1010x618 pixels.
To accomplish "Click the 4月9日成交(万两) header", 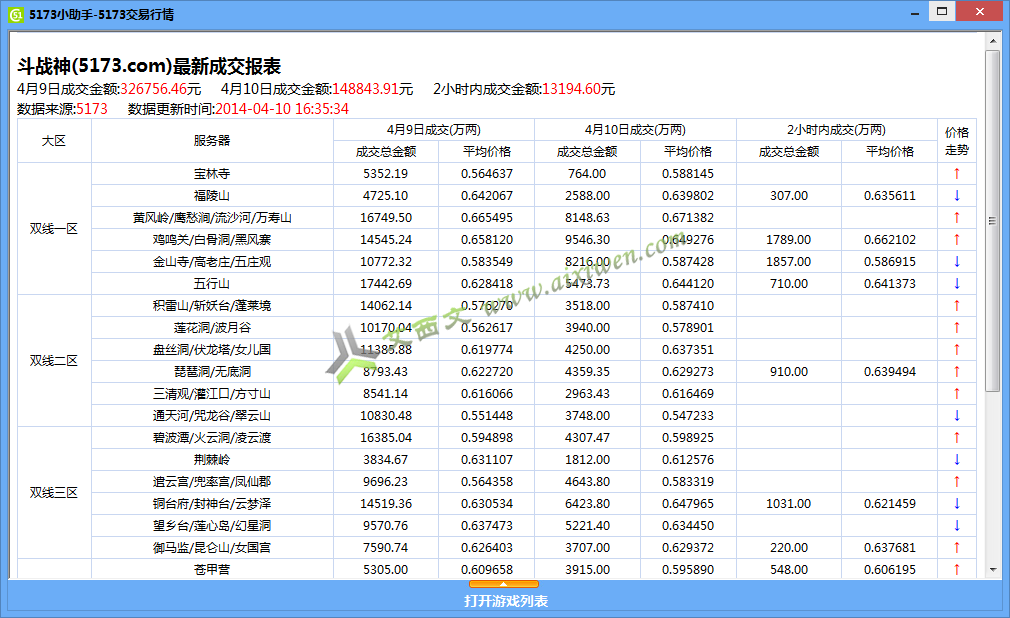I will 434,130.
